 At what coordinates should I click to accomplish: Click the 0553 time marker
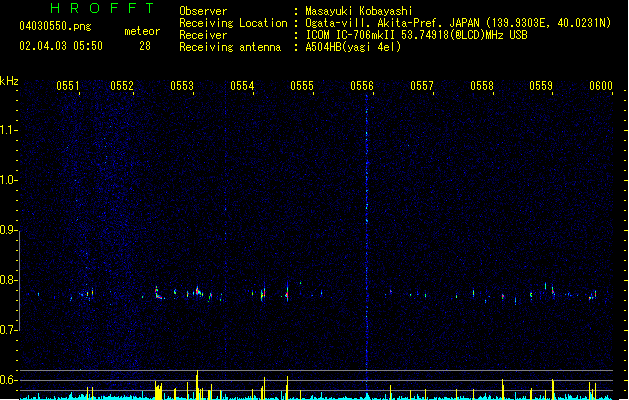point(182,86)
